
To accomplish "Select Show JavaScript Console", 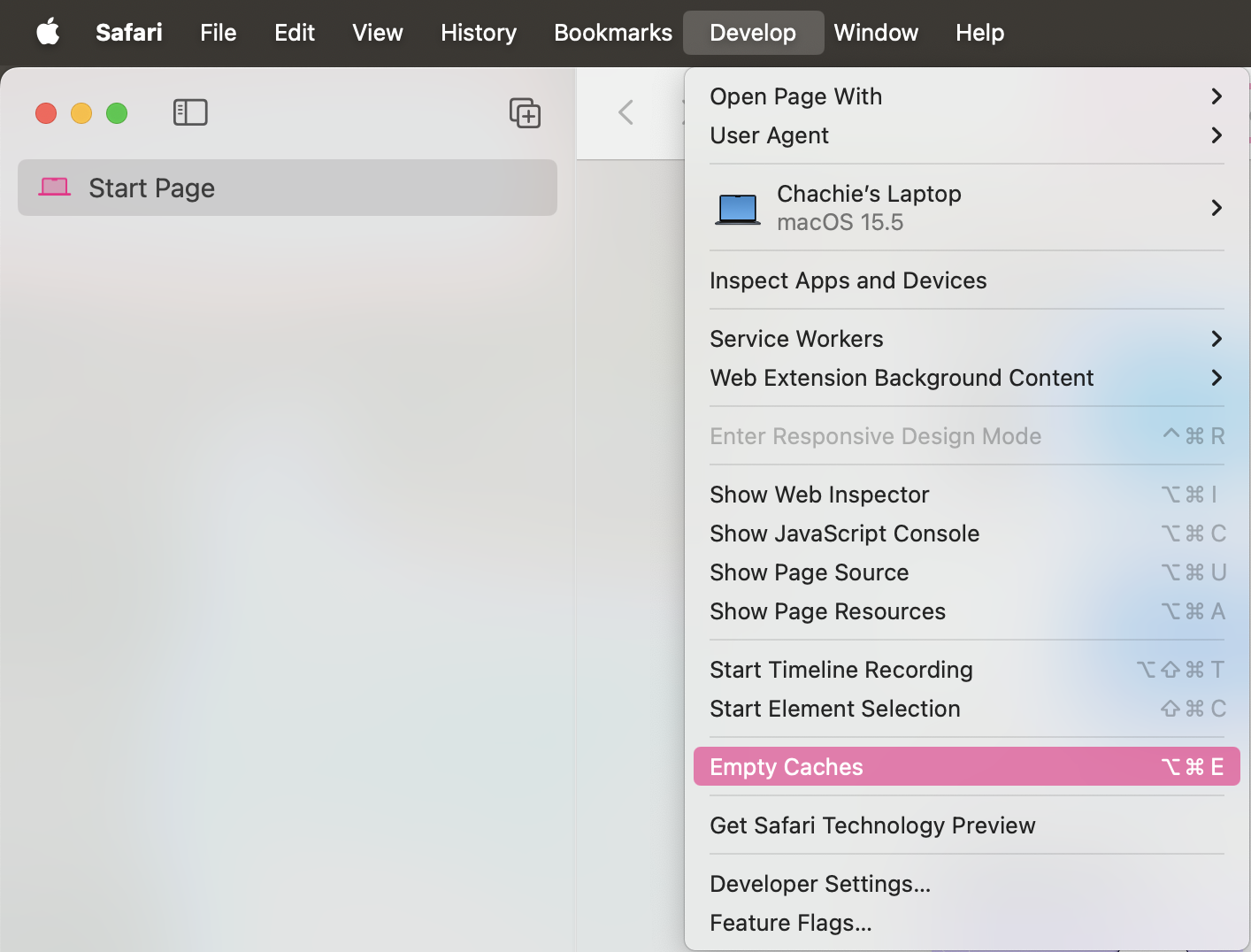I will pos(967,534).
